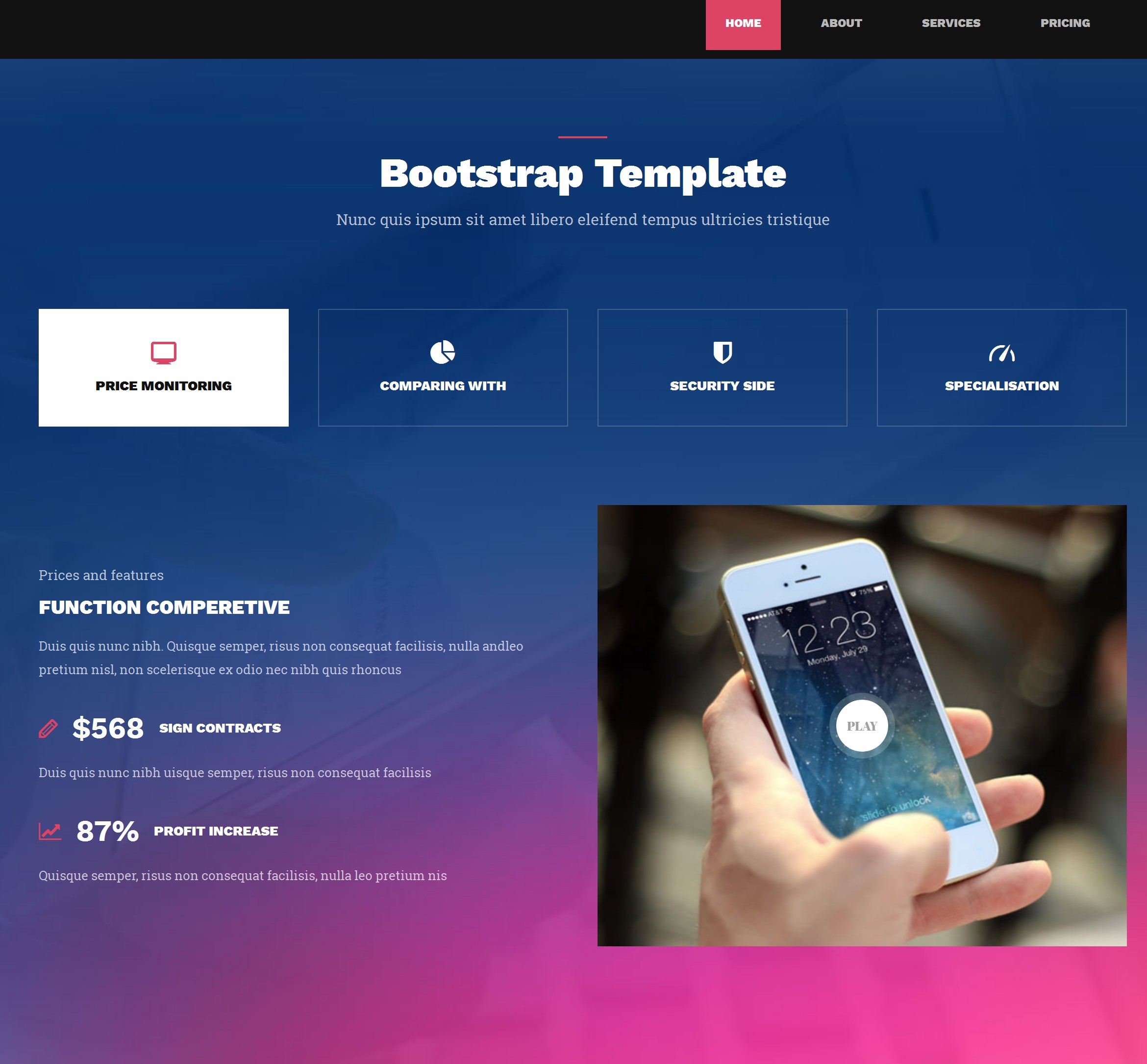Image resolution: width=1147 pixels, height=1064 pixels.
Task: Click the Play button on video thumbnail
Action: tap(861, 725)
